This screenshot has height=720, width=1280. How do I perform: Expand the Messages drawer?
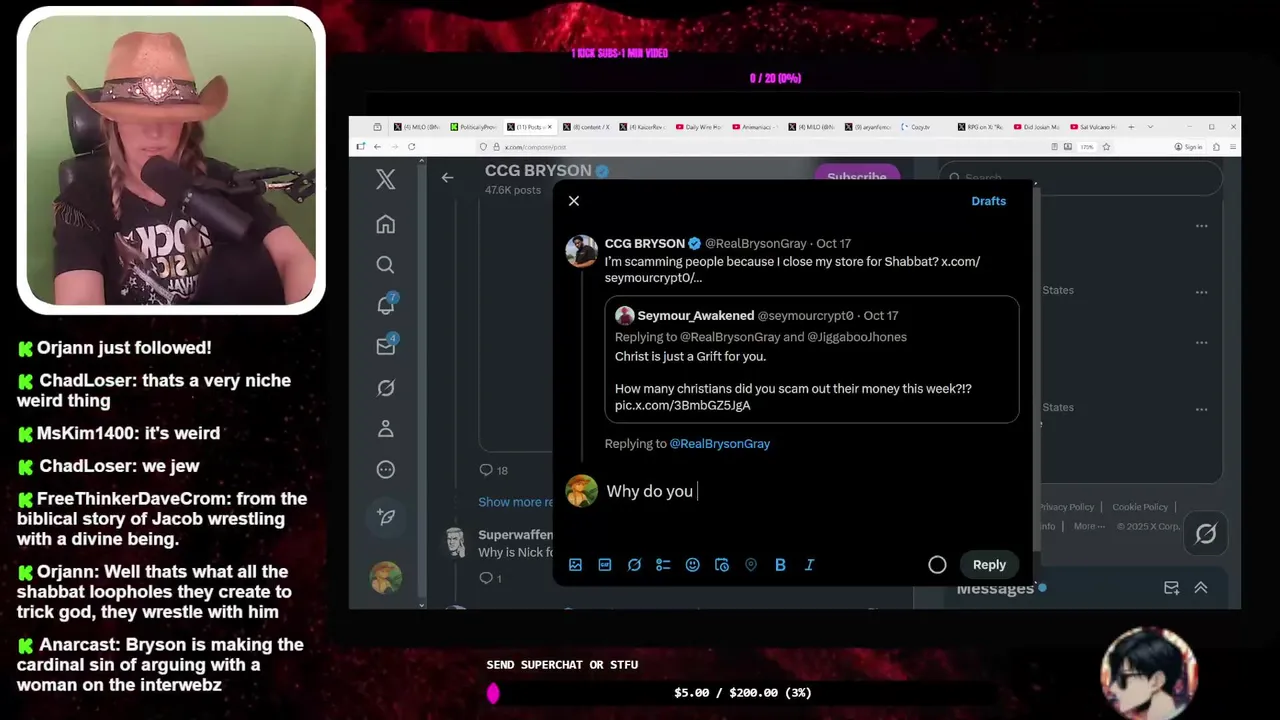pos(1201,588)
